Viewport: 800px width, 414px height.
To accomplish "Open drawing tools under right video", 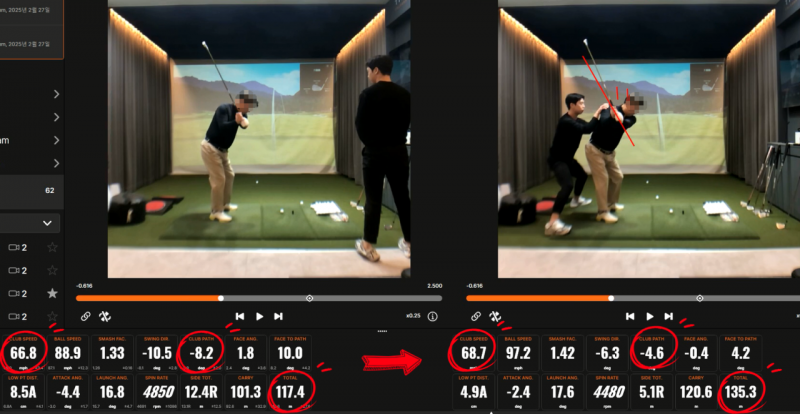I will (x=495, y=316).
